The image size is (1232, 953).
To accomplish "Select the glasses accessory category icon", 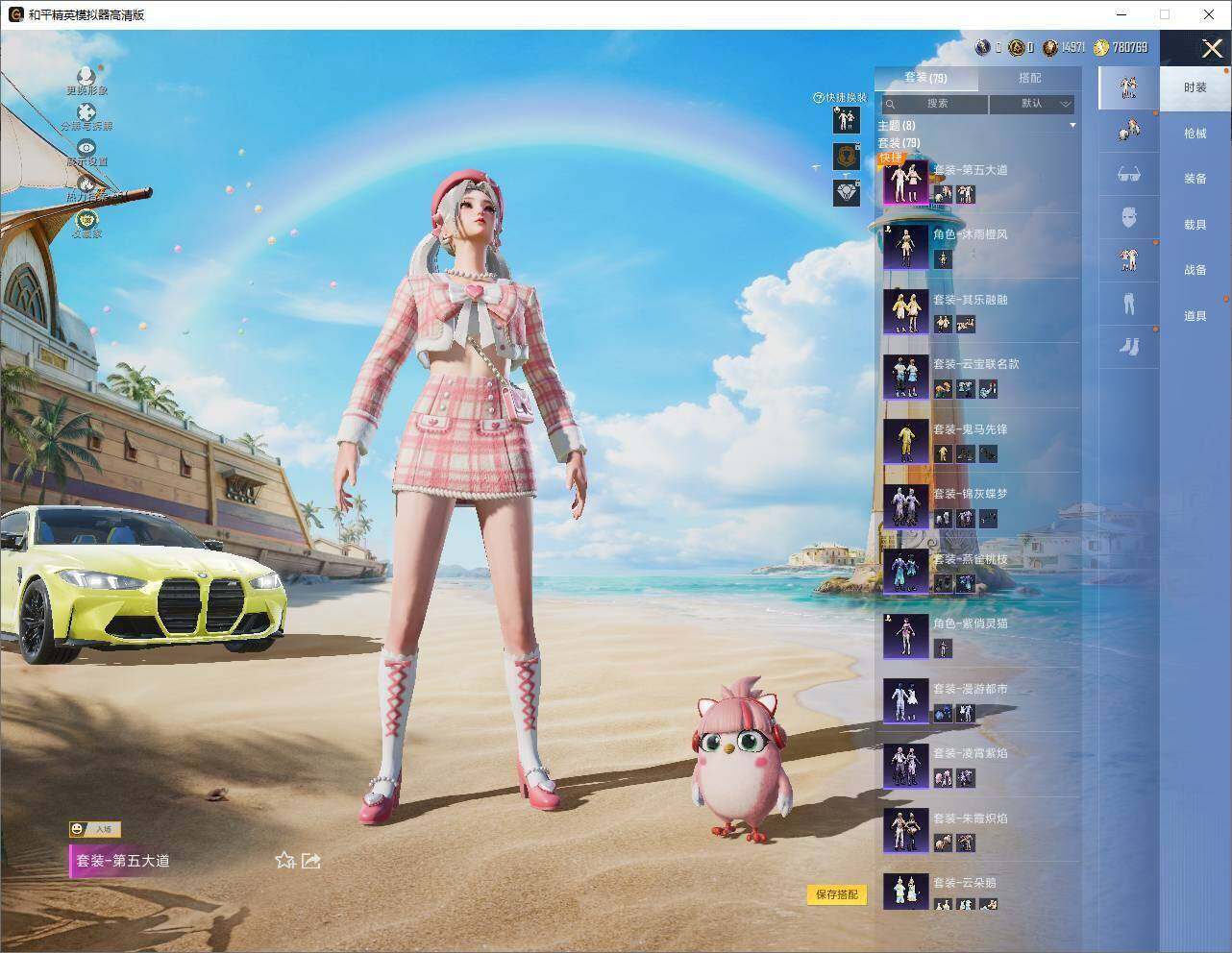I will point(1128,174).
